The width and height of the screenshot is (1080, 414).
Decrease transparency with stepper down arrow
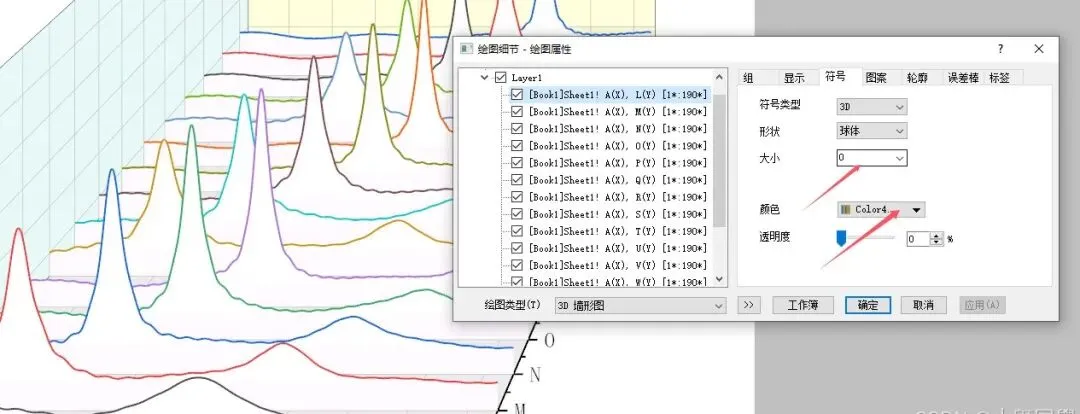[x=937, y=242]
